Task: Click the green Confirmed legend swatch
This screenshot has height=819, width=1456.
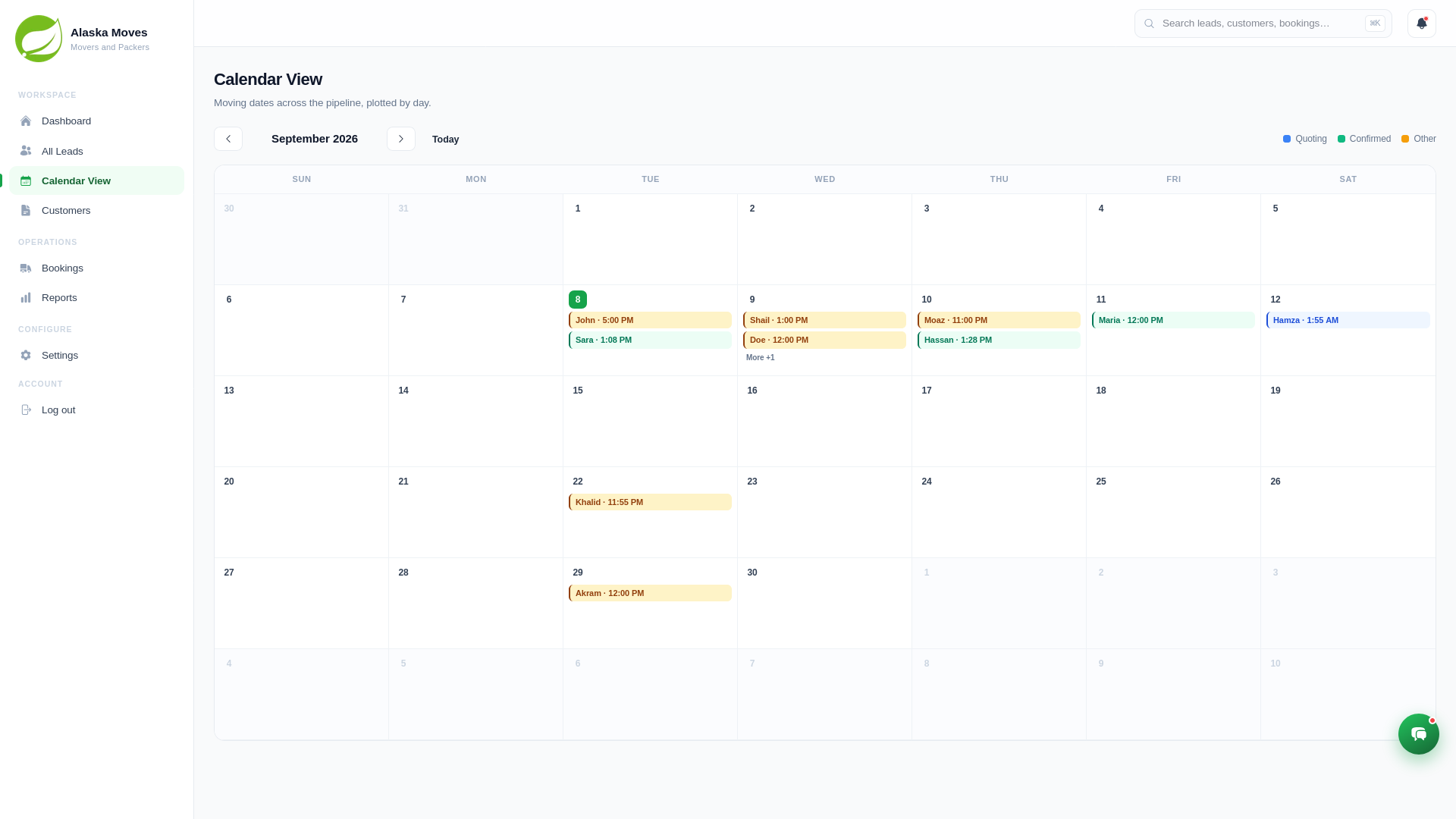Action: pyautogui.click(x=1341, y=139)
